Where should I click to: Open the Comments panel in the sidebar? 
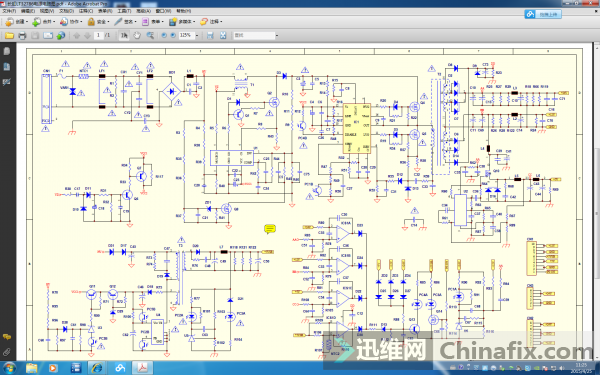pos(7,337)
